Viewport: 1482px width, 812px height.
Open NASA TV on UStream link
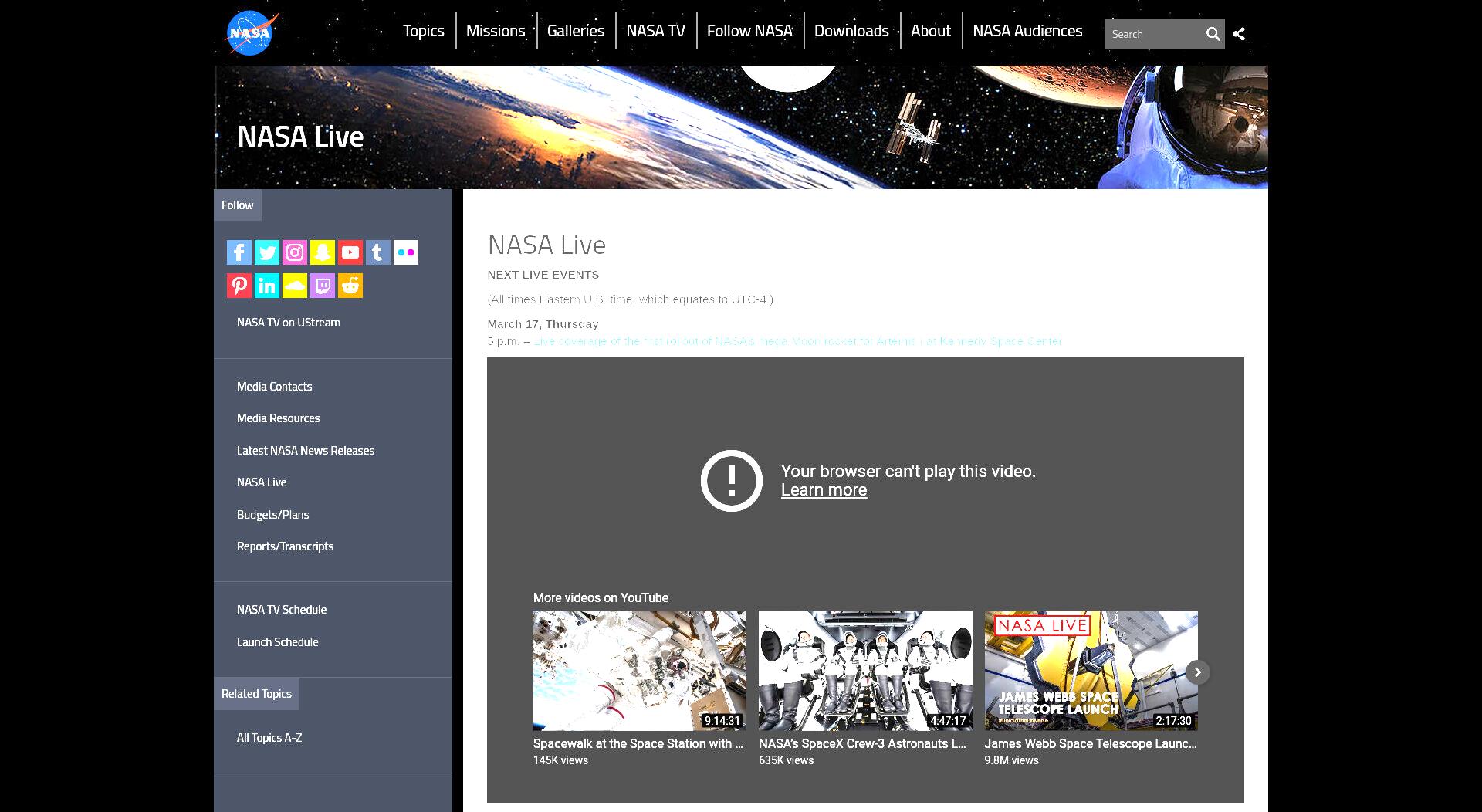tap(289, 323)
